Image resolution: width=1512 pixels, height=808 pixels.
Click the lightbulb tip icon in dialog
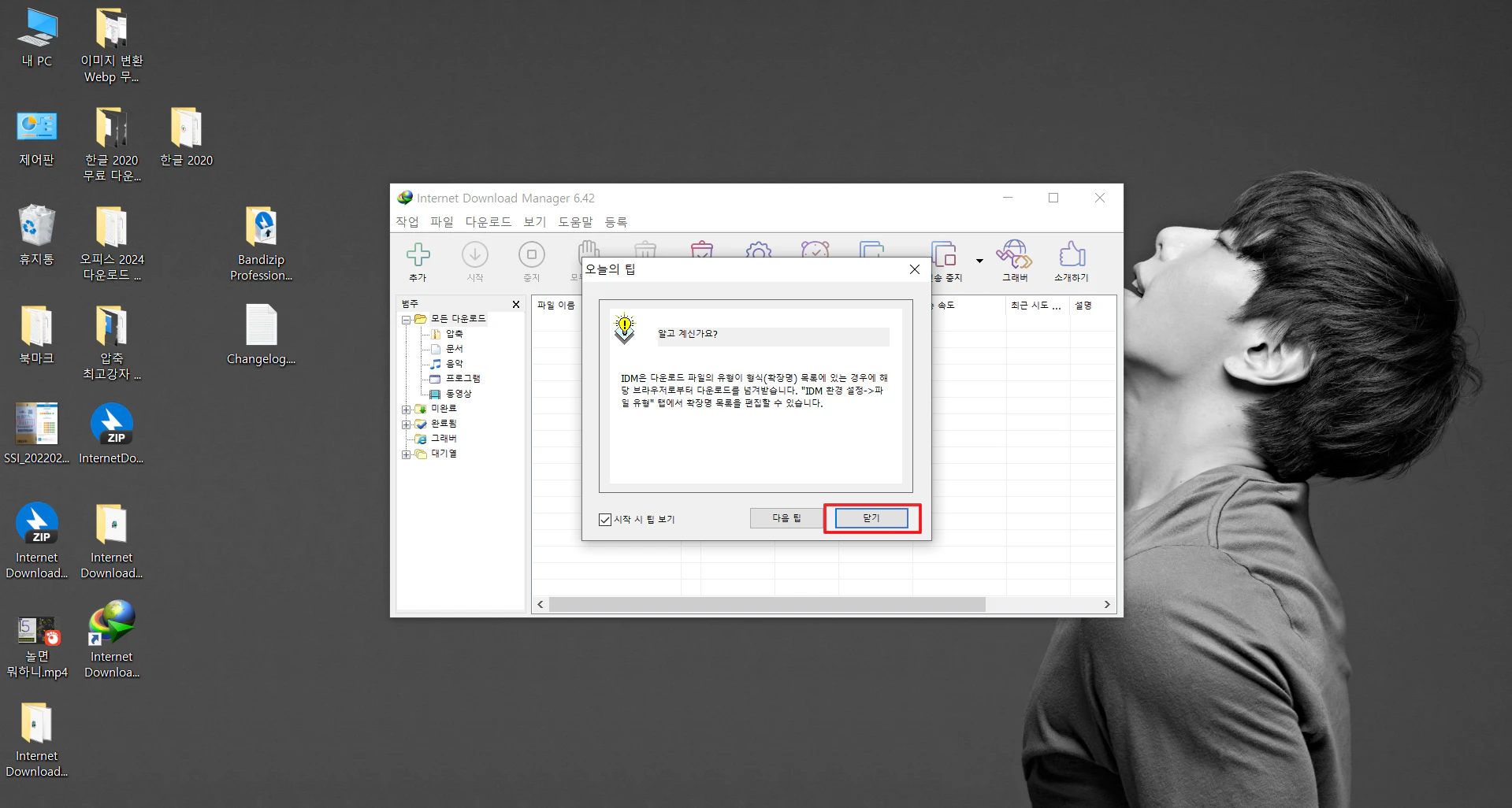[x=625, y=328]
